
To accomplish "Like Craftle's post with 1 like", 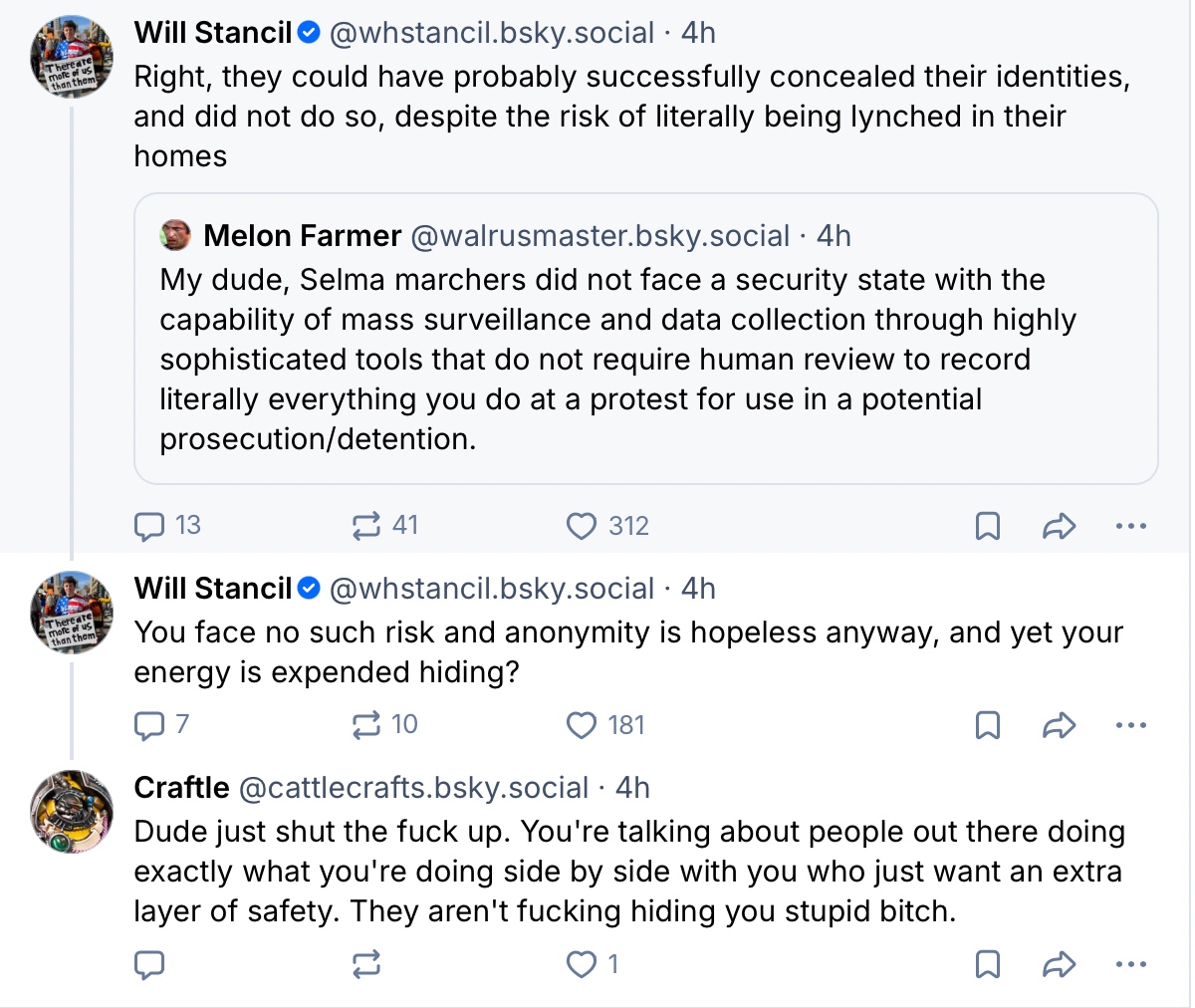I will tap(582, 964).
